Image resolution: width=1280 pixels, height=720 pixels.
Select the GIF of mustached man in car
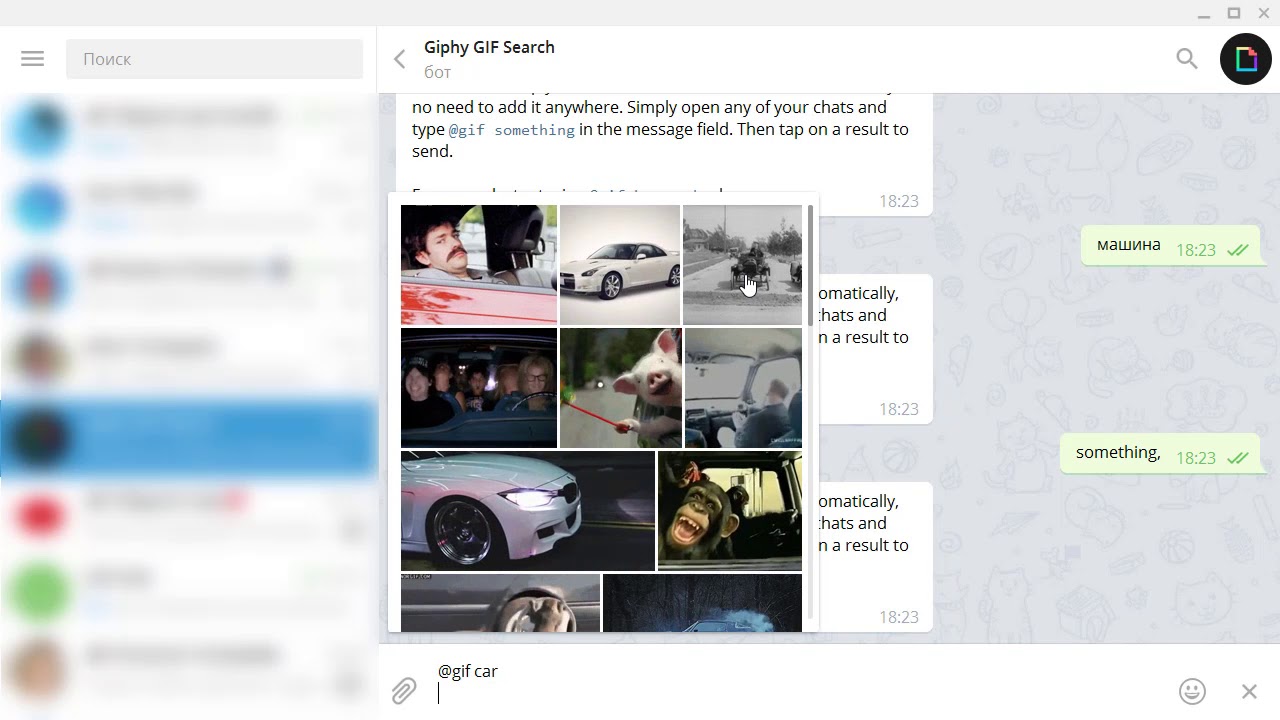tap(479, 265)
